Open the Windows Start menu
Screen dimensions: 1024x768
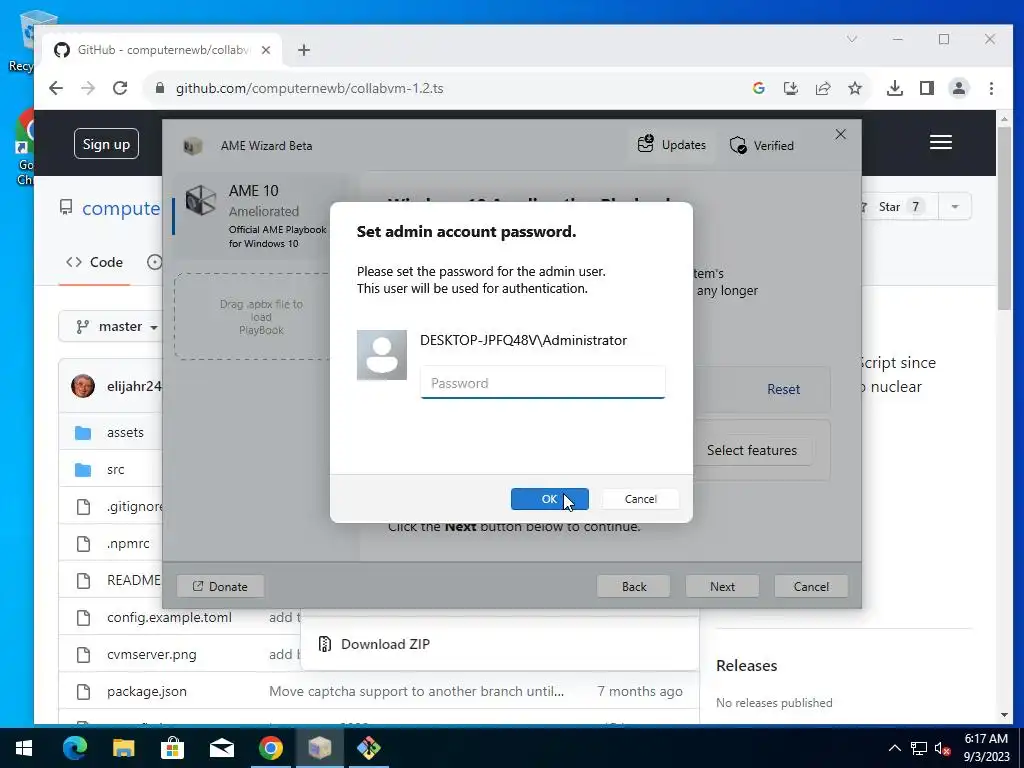pos(24,748)
